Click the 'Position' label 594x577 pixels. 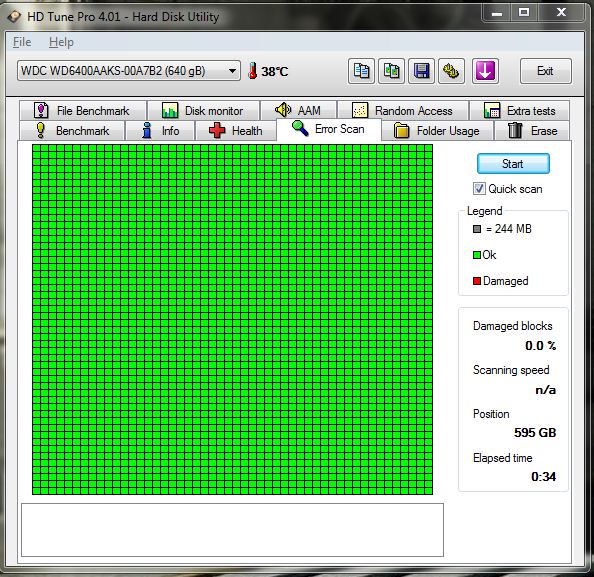[491, 414]
